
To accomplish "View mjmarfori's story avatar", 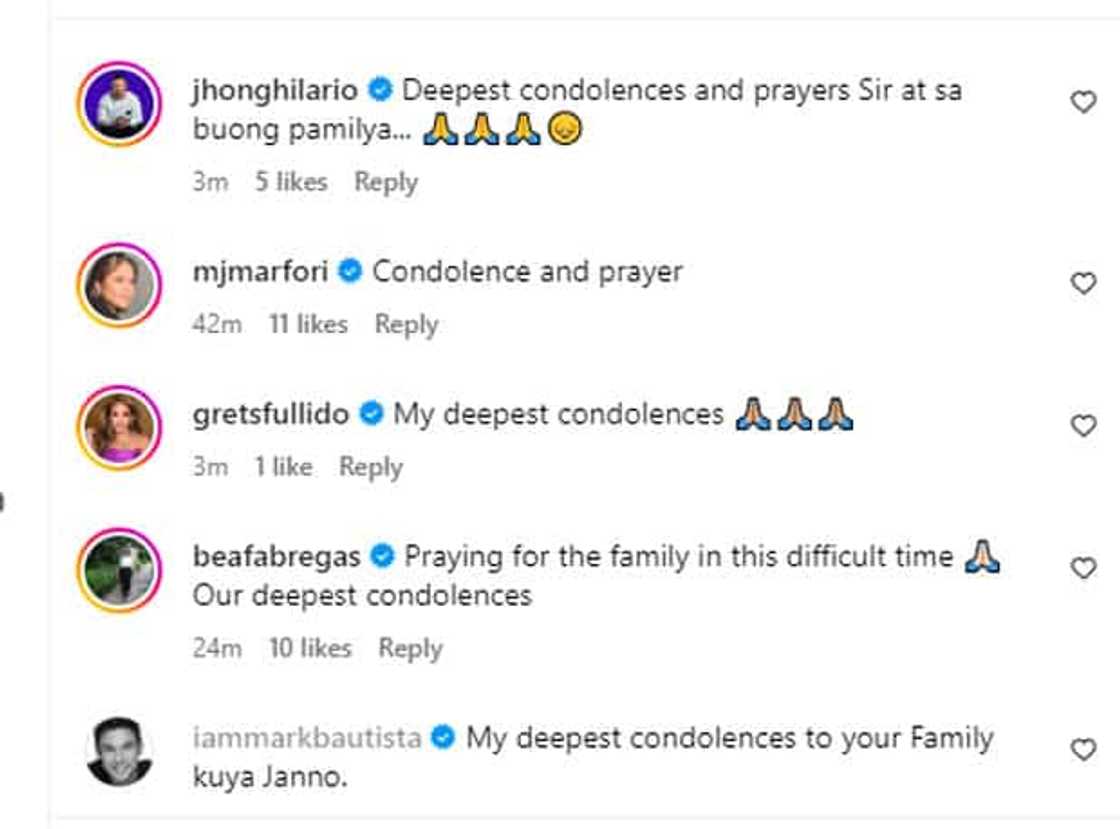I will (x=119, y=285).
